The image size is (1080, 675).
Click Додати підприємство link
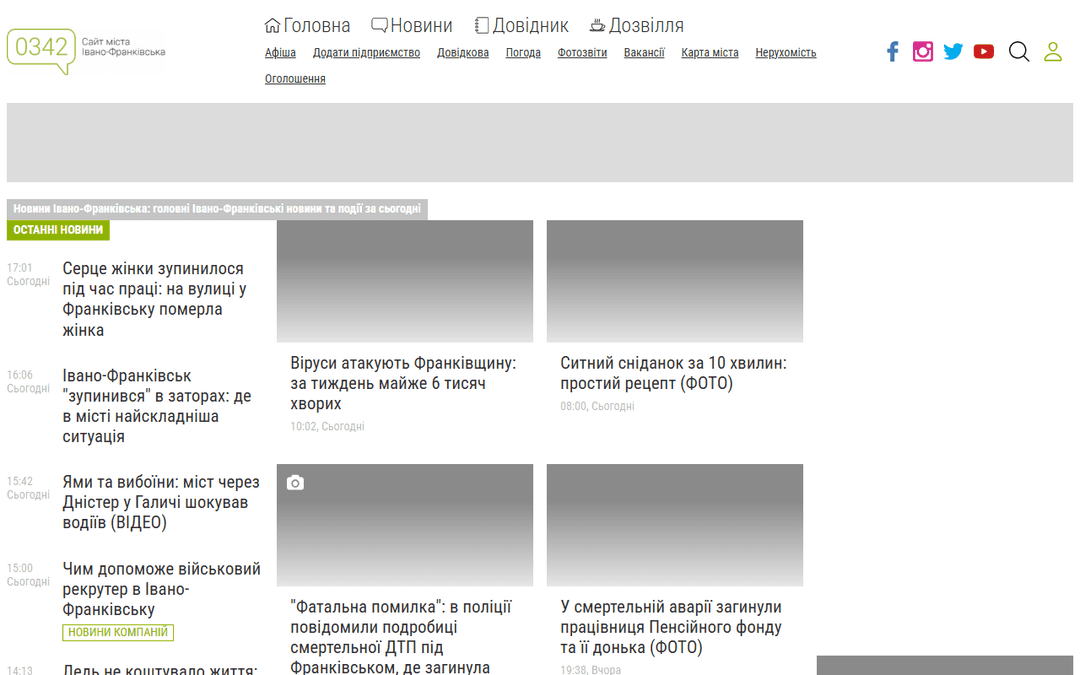[366, 52]
